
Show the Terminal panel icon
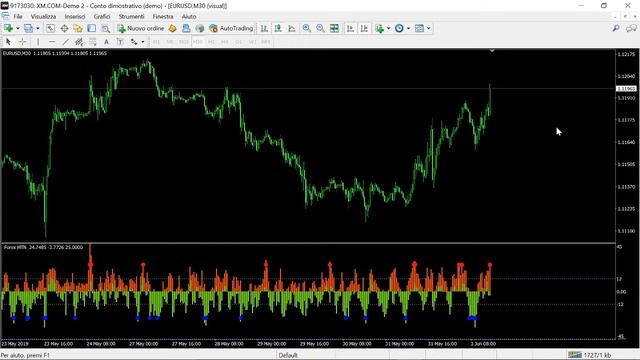click(91, 28)
